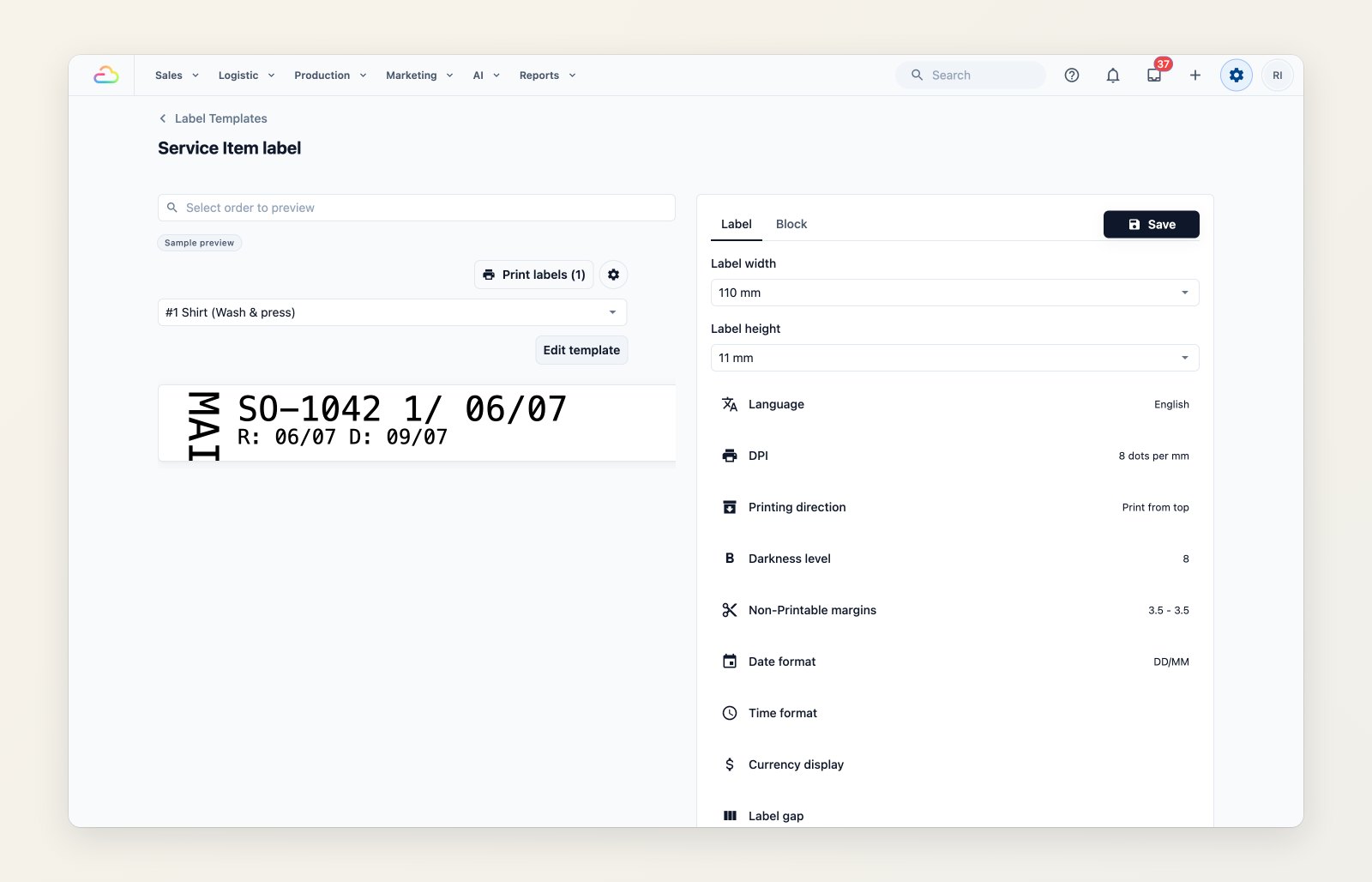Screen dimensions: 1372x882
Task: Open the Label width 110 mm dropdown
Action: [x=954, y=293]
